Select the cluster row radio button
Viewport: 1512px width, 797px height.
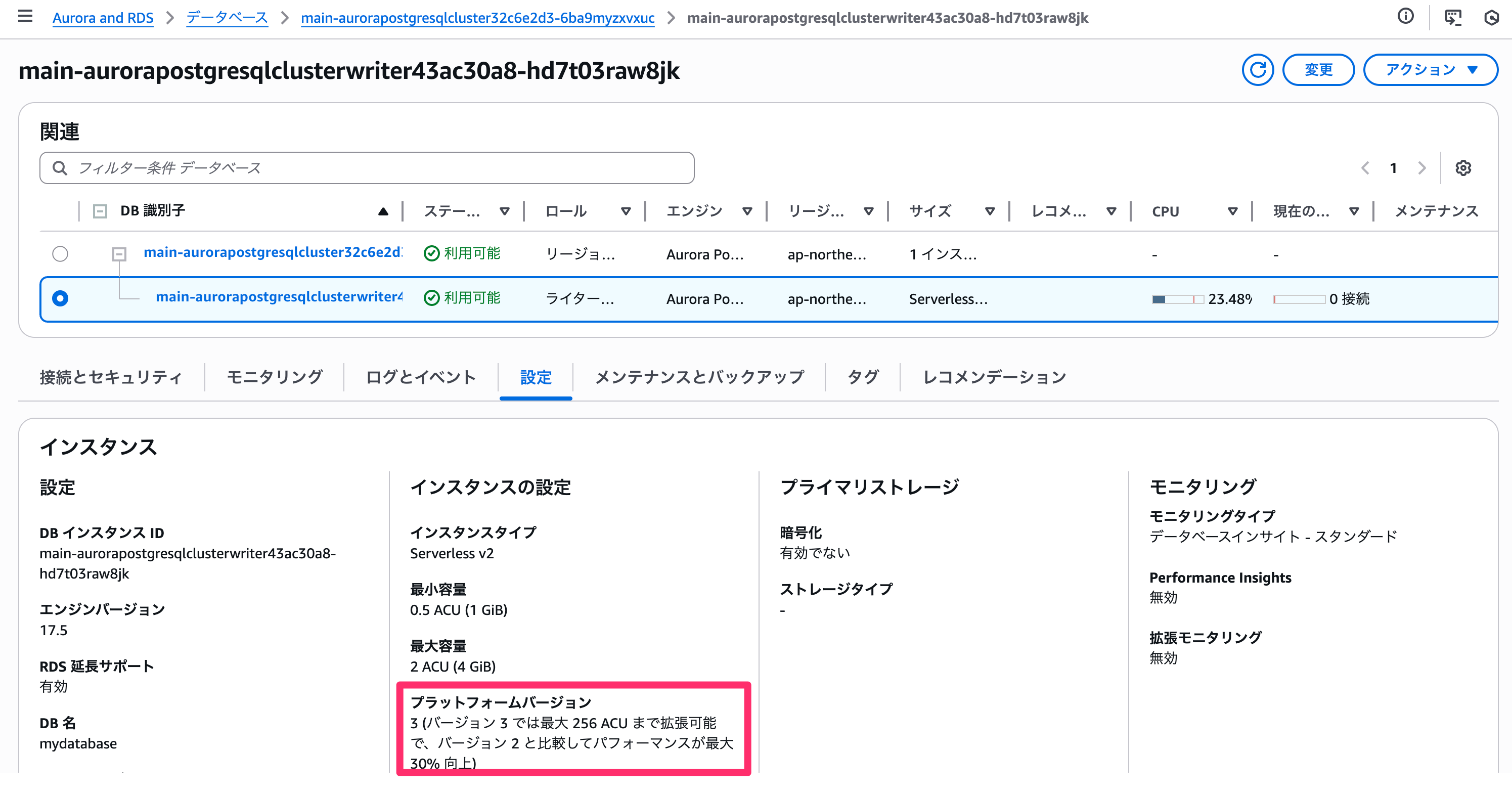tap(60, 253)
